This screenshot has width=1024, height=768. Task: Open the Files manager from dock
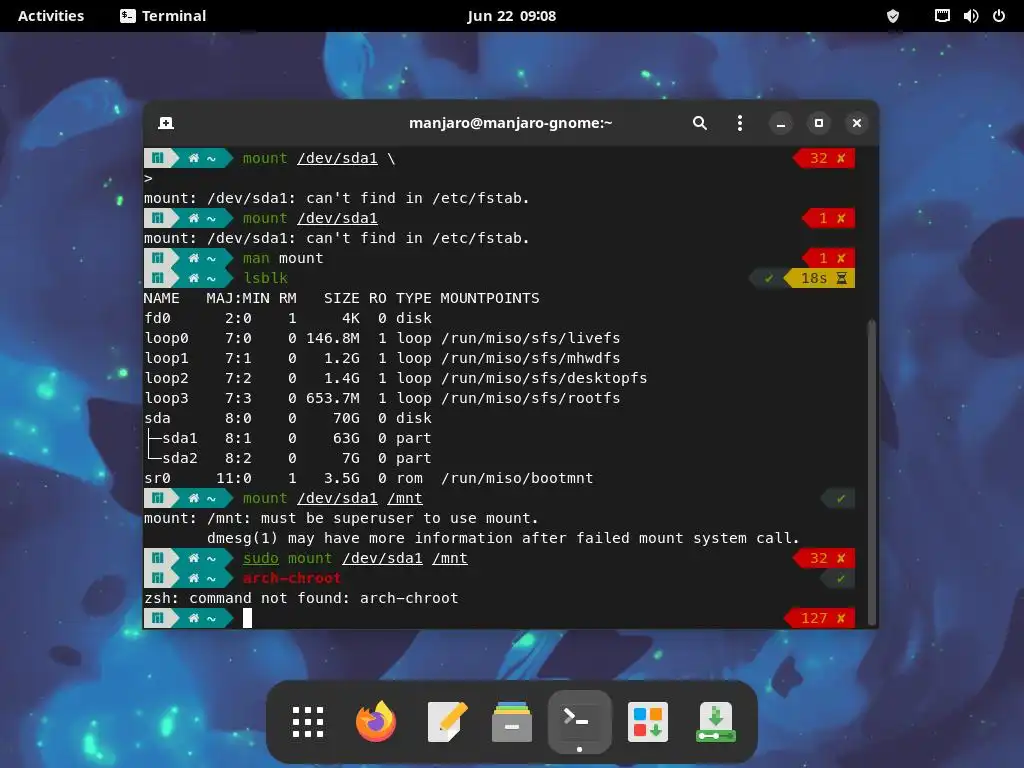click(511, 722)
